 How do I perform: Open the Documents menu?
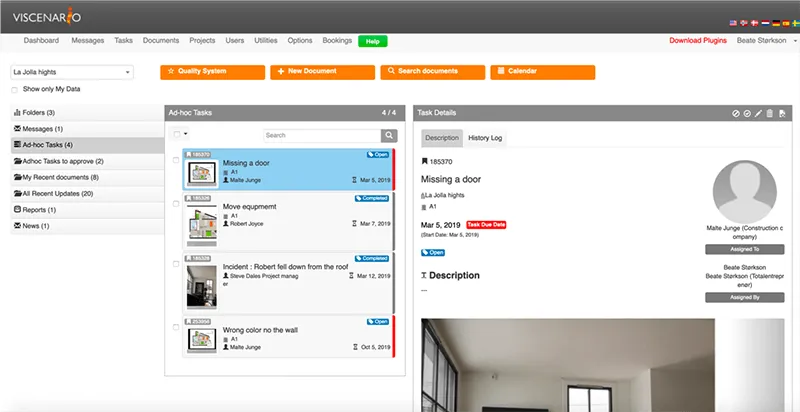[x=161, y=40]
